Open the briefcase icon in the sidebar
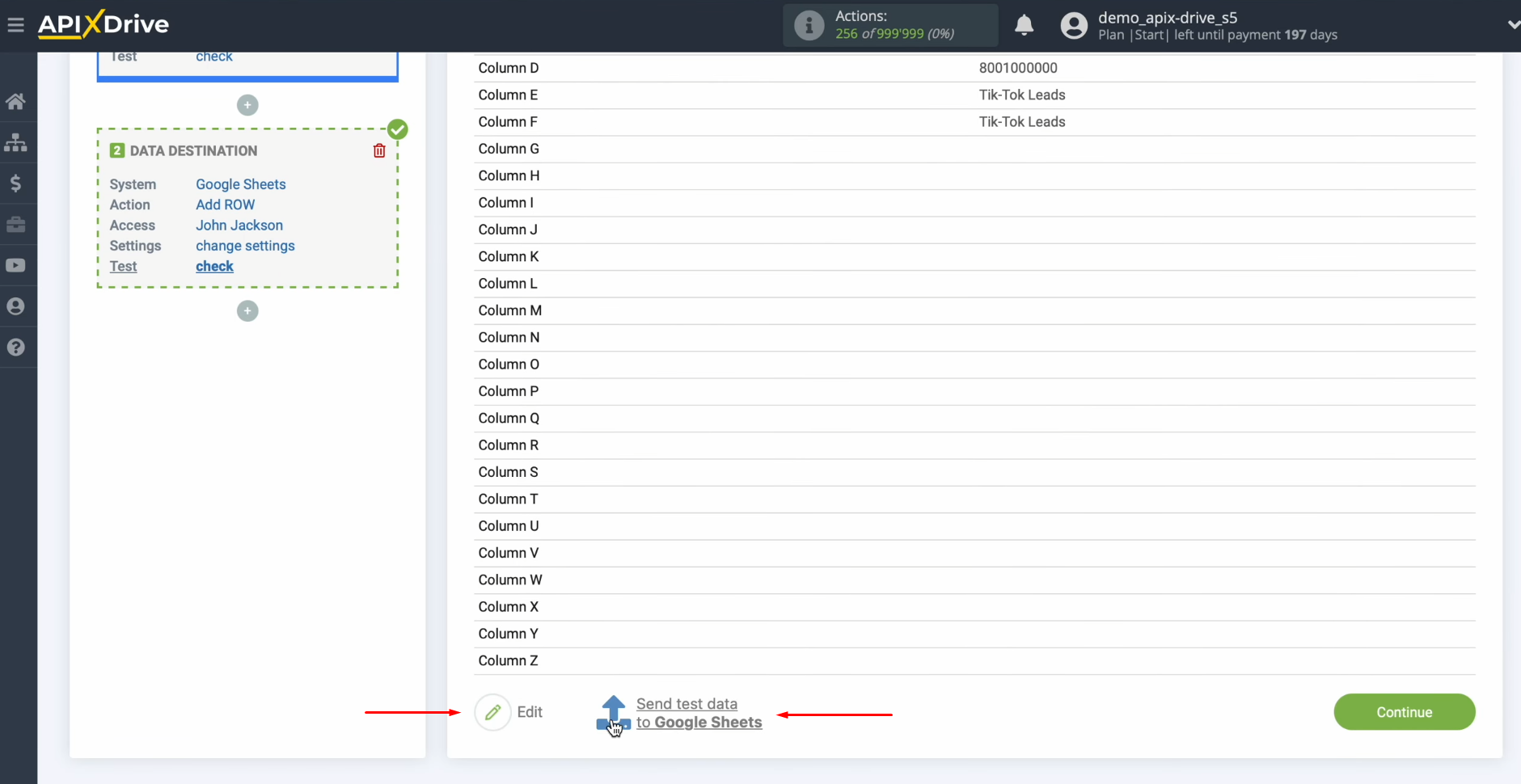The image size is (1521, 784). click(16, 225)
